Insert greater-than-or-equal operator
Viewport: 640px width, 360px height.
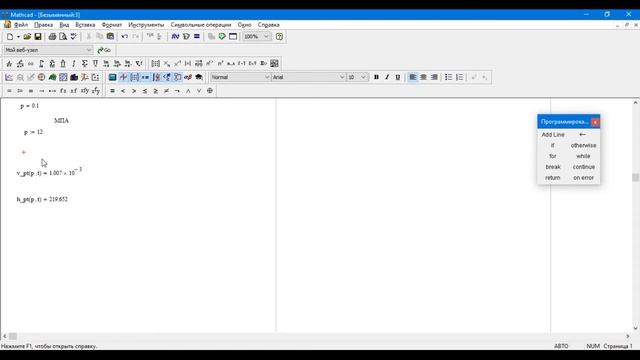[156, 91]
